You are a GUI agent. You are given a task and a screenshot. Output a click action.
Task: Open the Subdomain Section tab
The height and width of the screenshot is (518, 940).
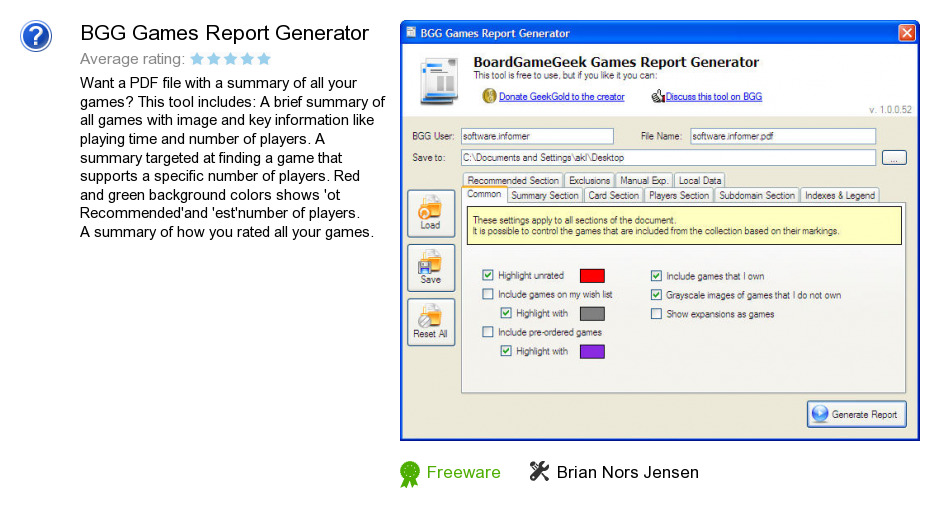757,195
